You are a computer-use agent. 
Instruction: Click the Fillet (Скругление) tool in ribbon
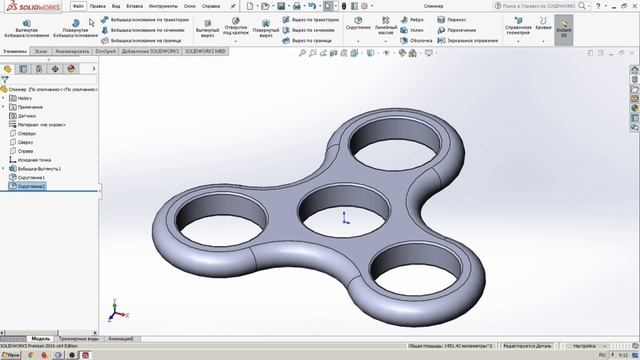[358, 23]
